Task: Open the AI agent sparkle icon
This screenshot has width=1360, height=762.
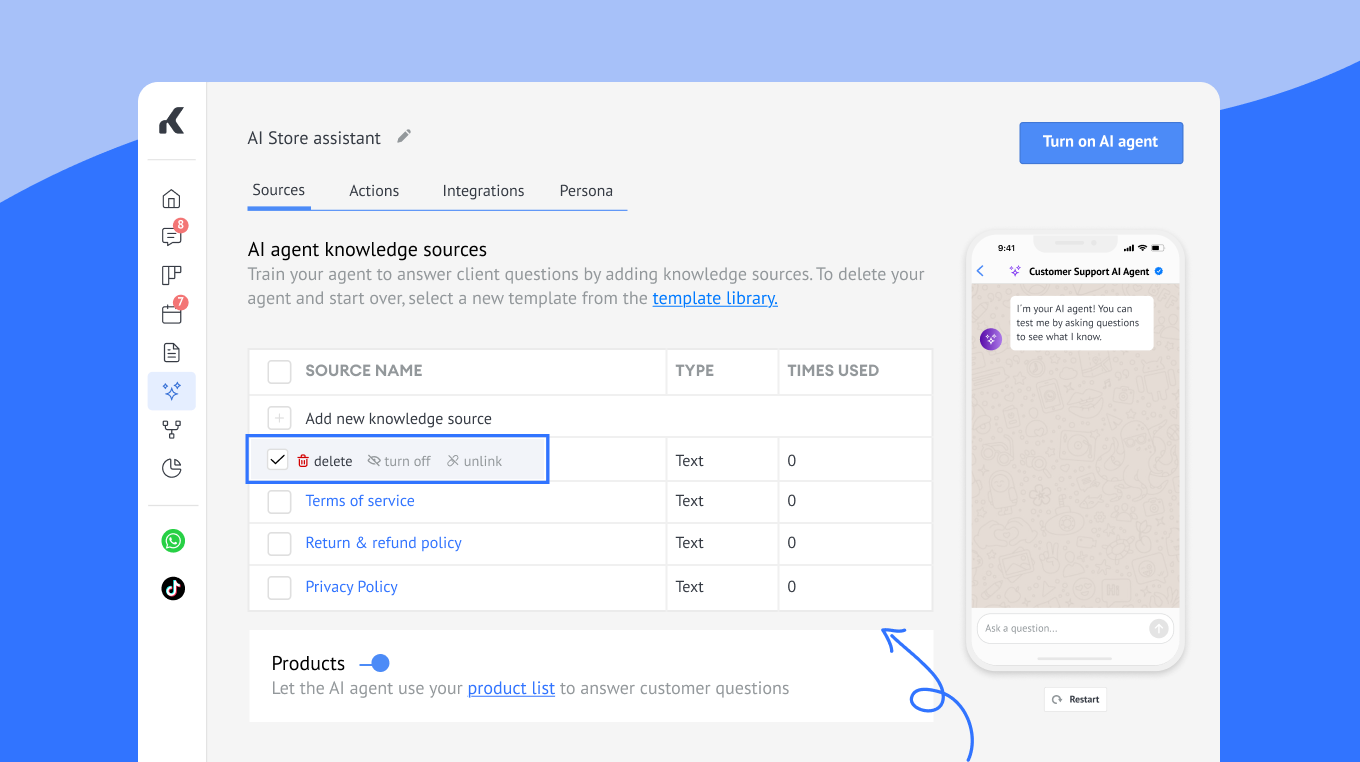Action: pos(172,391)
